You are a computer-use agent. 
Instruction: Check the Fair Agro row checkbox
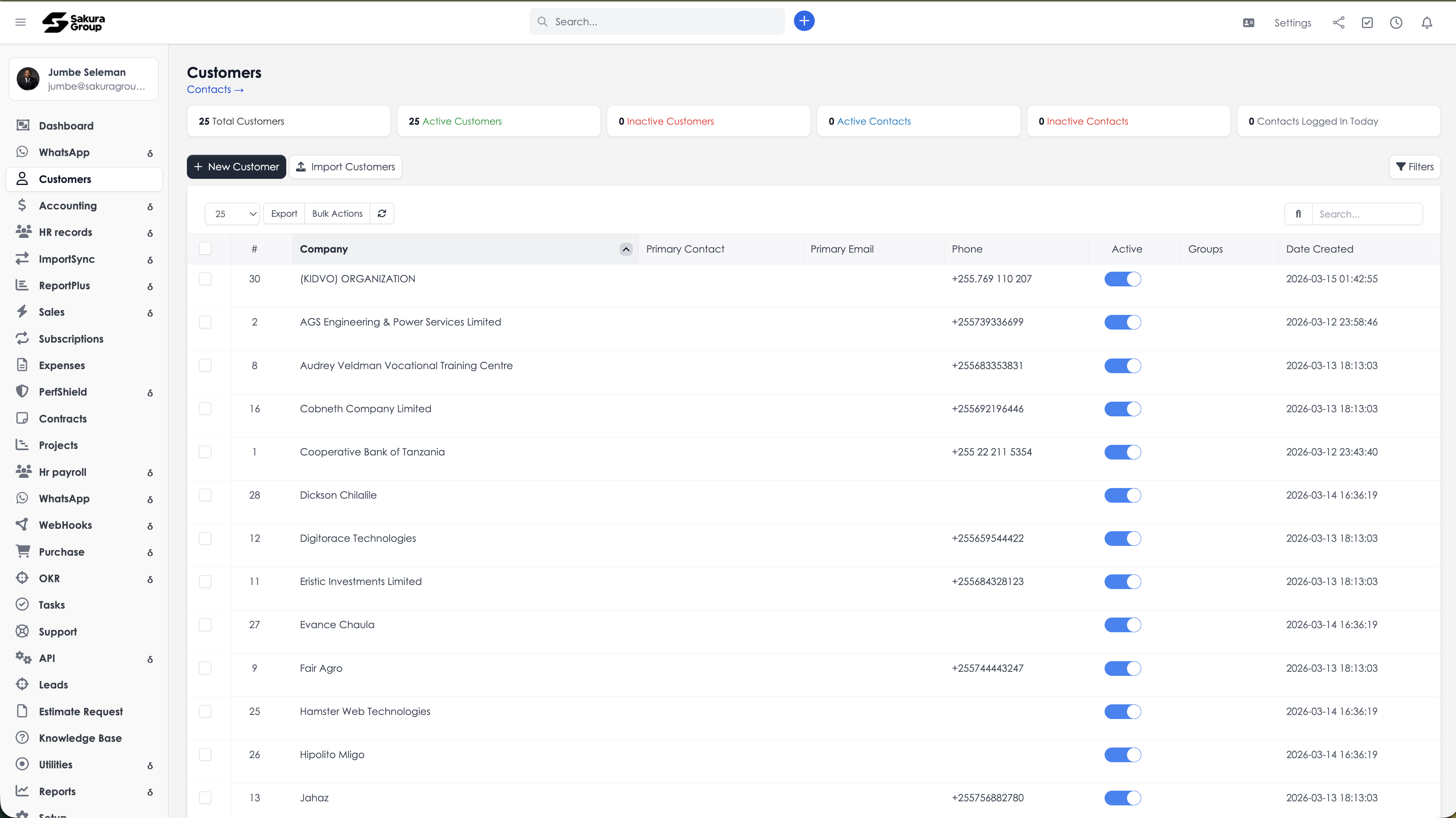[x=205, y=668]
